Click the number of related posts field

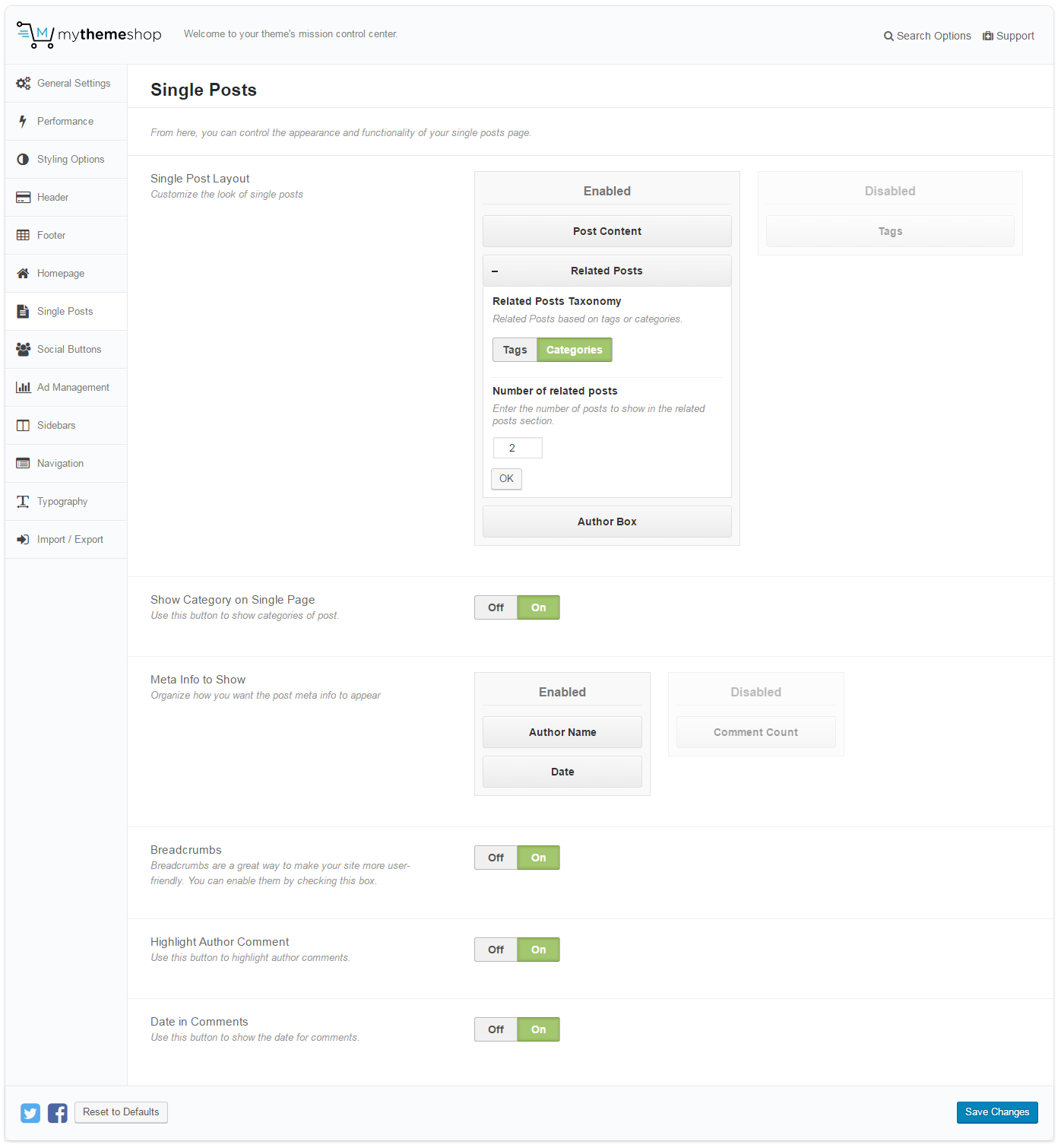pos(518,448)
